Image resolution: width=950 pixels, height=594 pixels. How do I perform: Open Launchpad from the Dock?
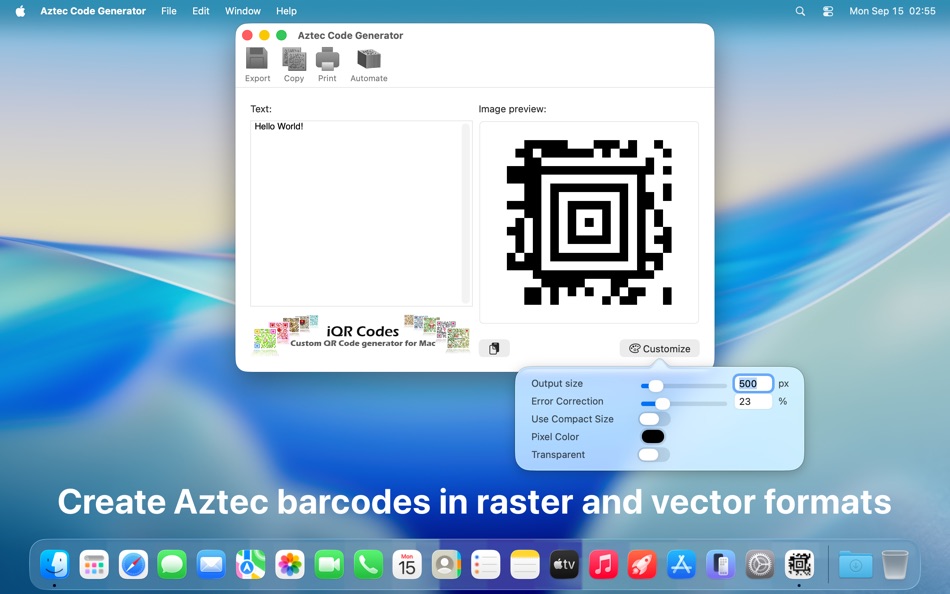94,565
